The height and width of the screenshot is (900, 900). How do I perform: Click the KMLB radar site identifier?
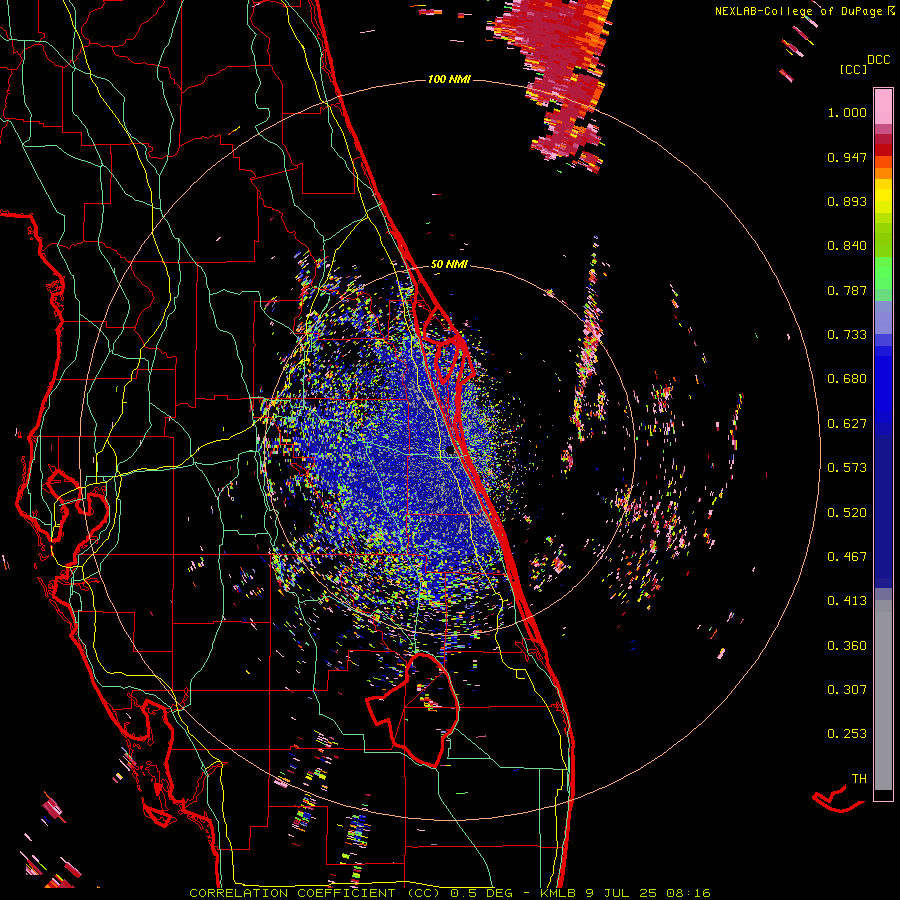tap(560, 893)
